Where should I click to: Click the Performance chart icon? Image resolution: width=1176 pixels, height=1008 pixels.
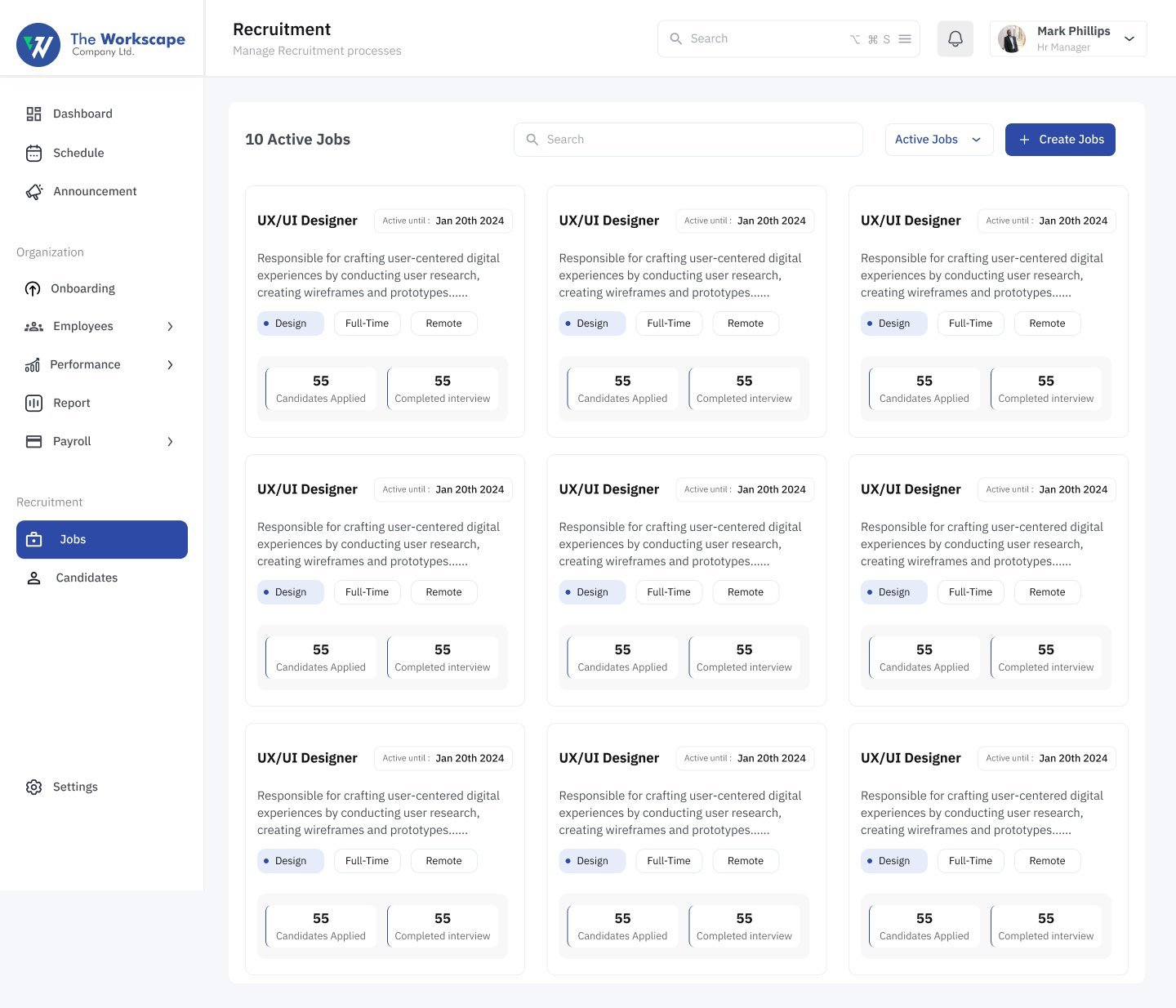(32, 364)
